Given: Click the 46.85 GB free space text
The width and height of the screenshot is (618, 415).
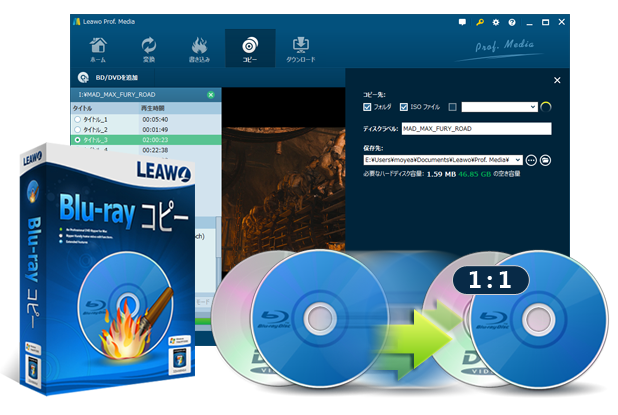Looking at the screenshot, I should click(475, 174).
